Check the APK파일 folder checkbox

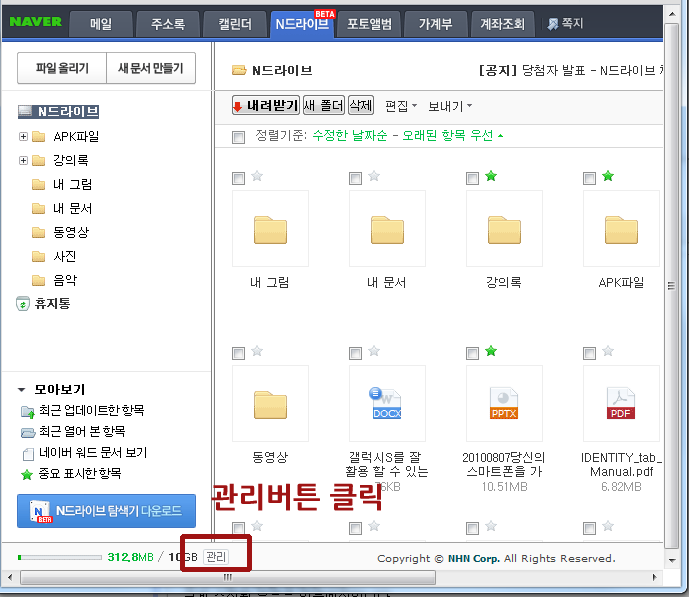pyautogui.click(x=589, y=178)
